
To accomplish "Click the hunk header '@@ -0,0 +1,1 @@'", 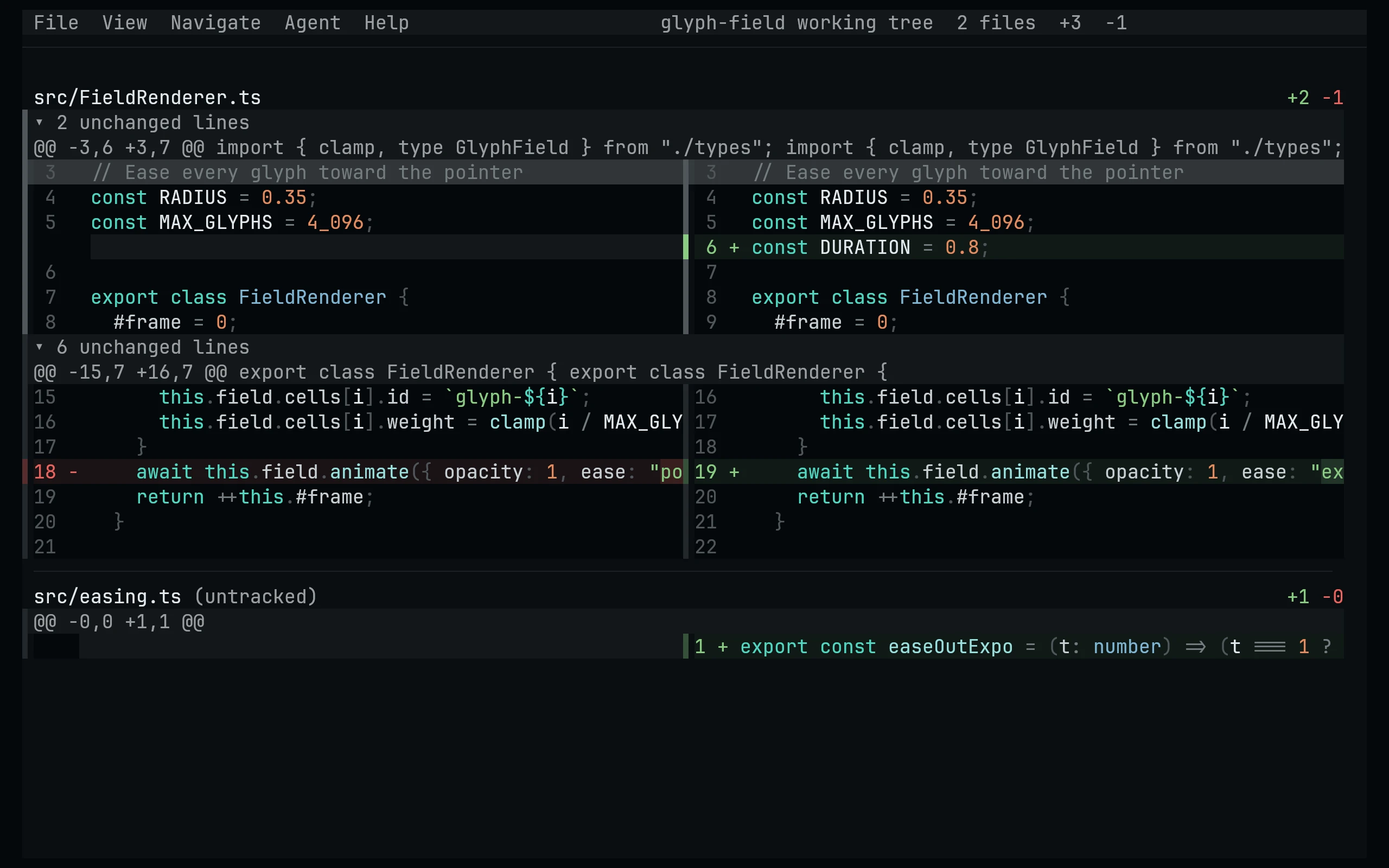I will tap(685, 622).
